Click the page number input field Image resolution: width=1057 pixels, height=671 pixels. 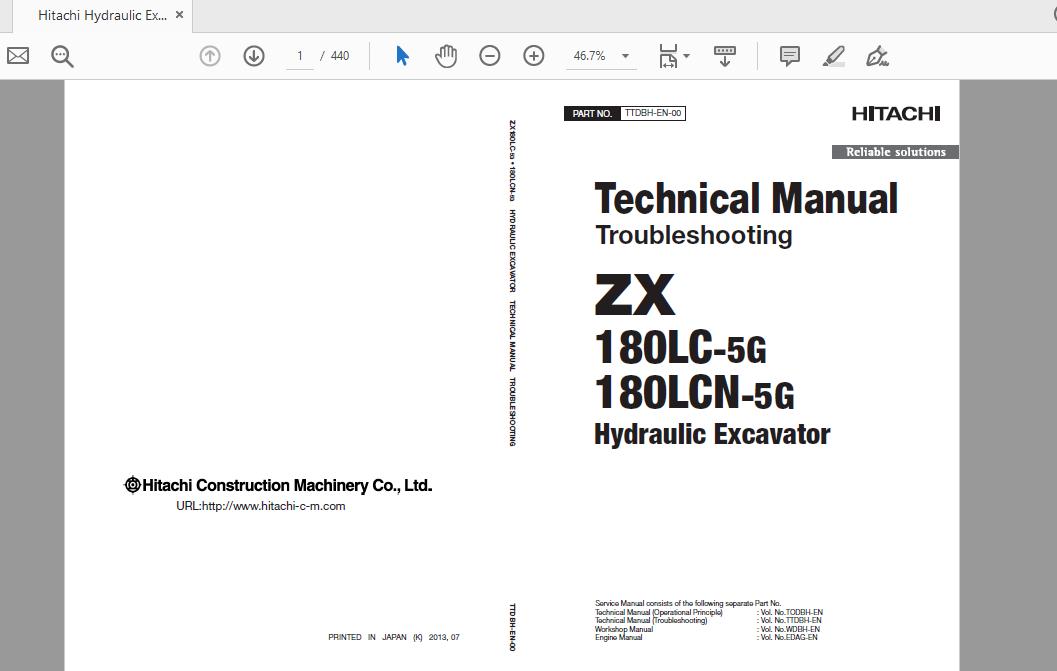tap(300, 56)
